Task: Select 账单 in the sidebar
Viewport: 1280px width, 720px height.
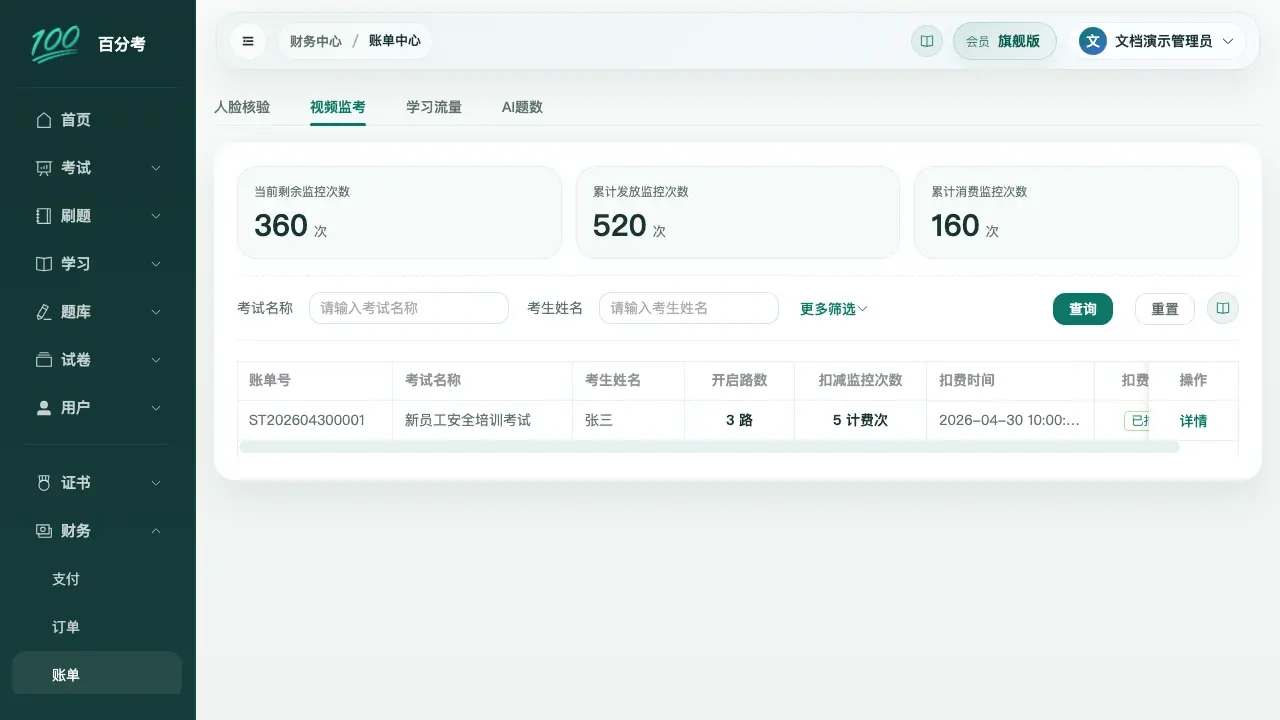Action: click(x=97, y=675)
